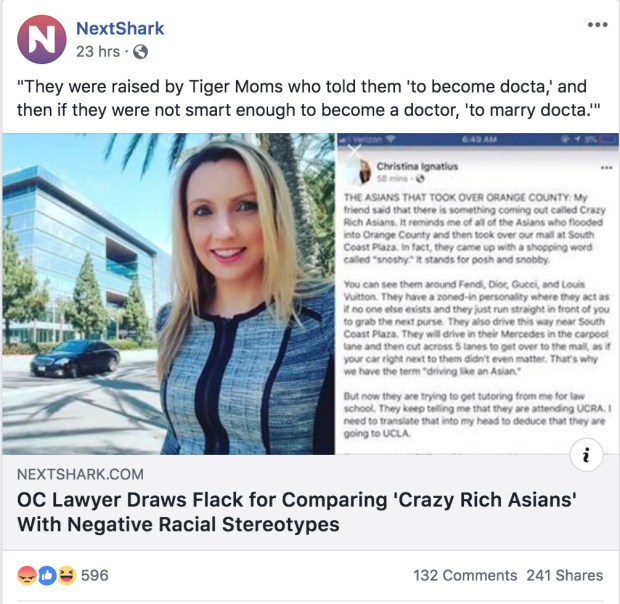620x604 pixels.
Task: Click the globe public audience icon
Action: pyautogui.click(x=140, y=51)
